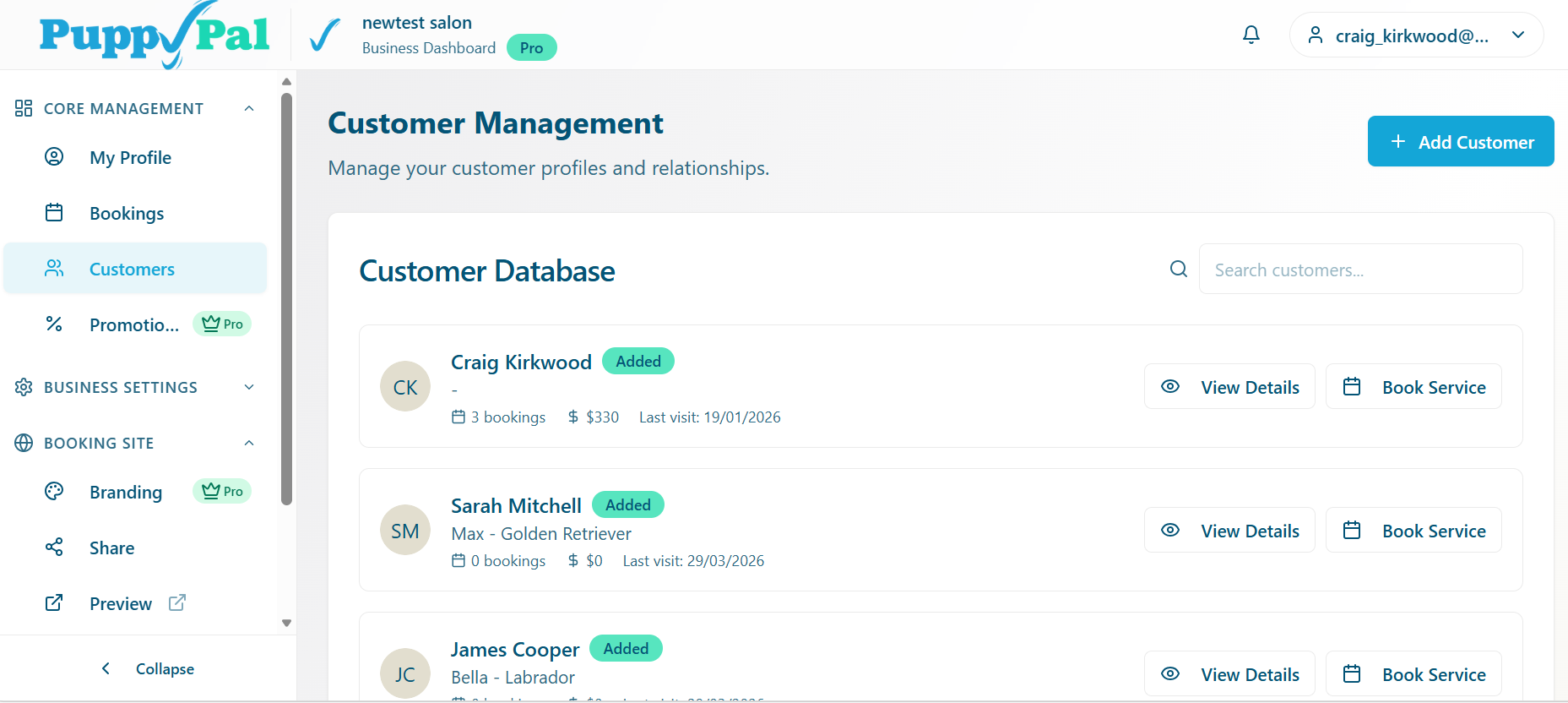Click the Business Settings gear icon

[x=24, y=387]
